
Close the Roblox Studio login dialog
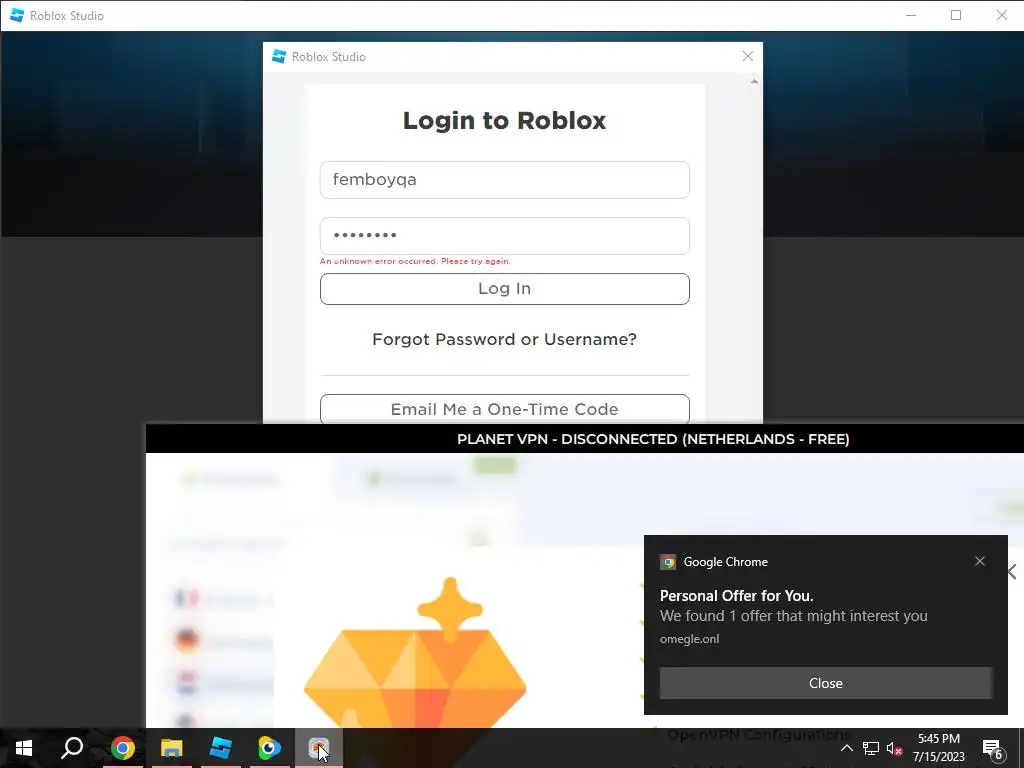point(748,57)
